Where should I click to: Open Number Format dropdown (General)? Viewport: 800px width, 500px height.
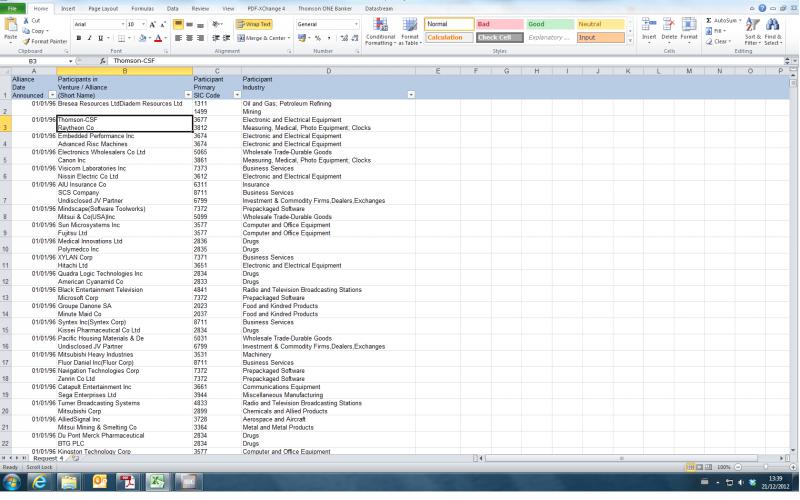click(x=356, y=24)
